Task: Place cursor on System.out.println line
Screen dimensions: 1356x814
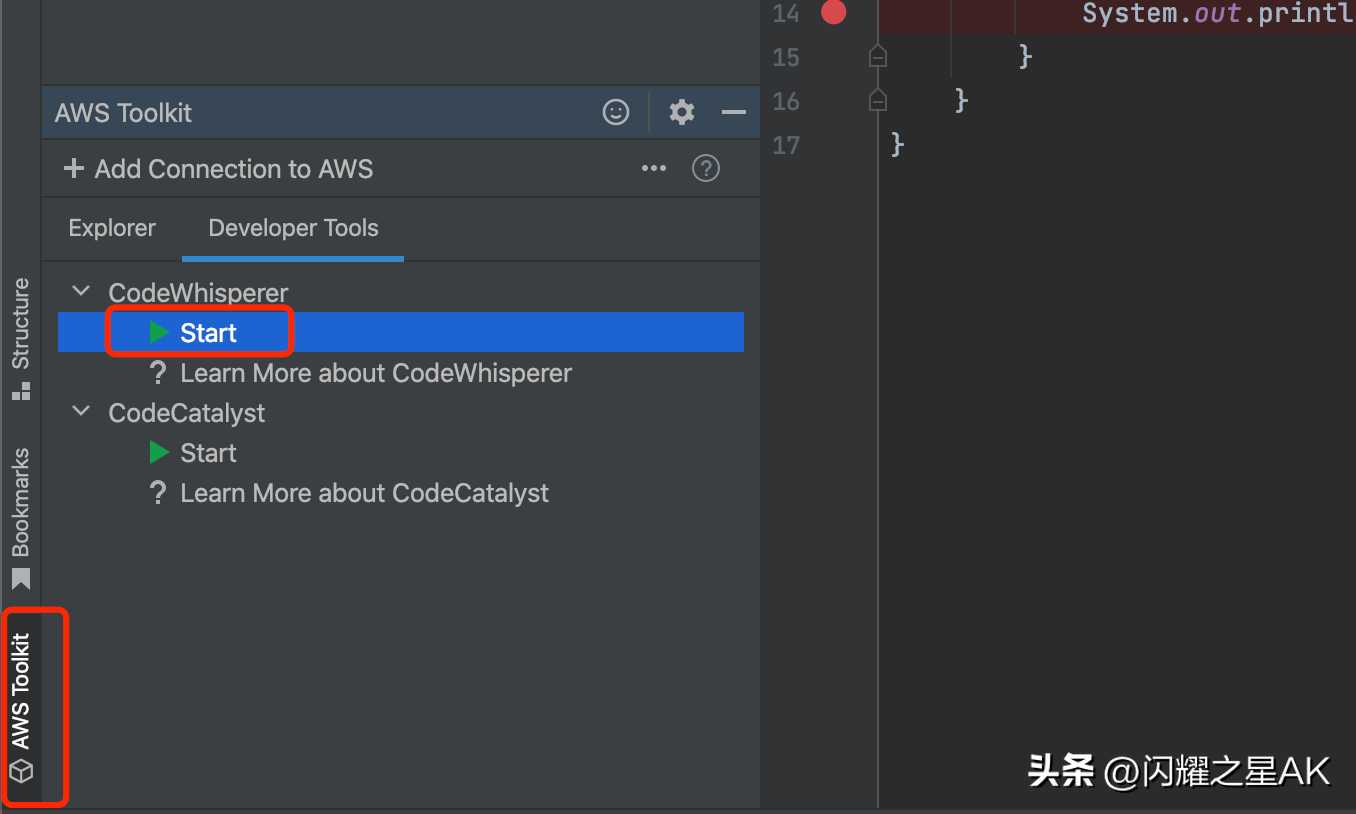Action: [1218, 15]
